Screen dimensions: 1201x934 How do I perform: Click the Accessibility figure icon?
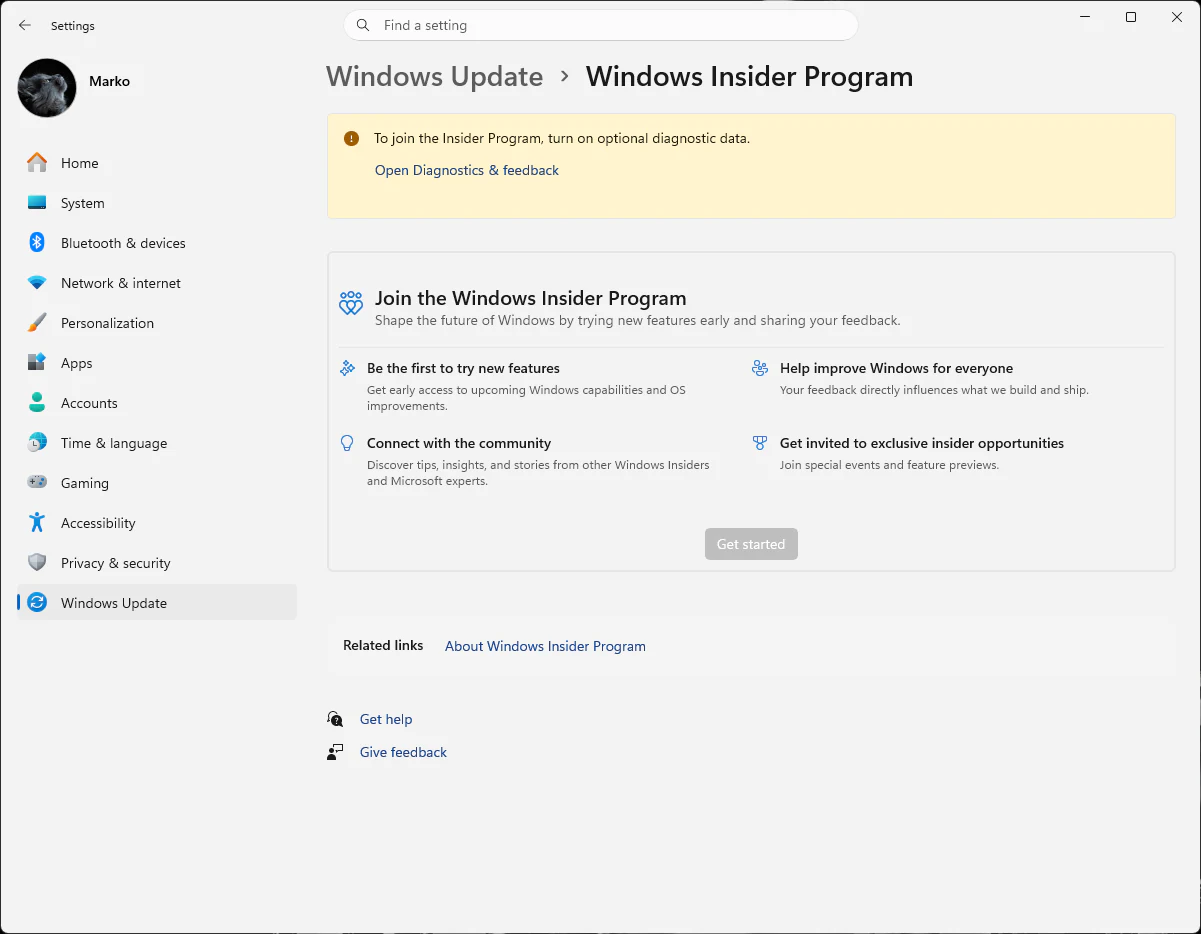[37, 522]
